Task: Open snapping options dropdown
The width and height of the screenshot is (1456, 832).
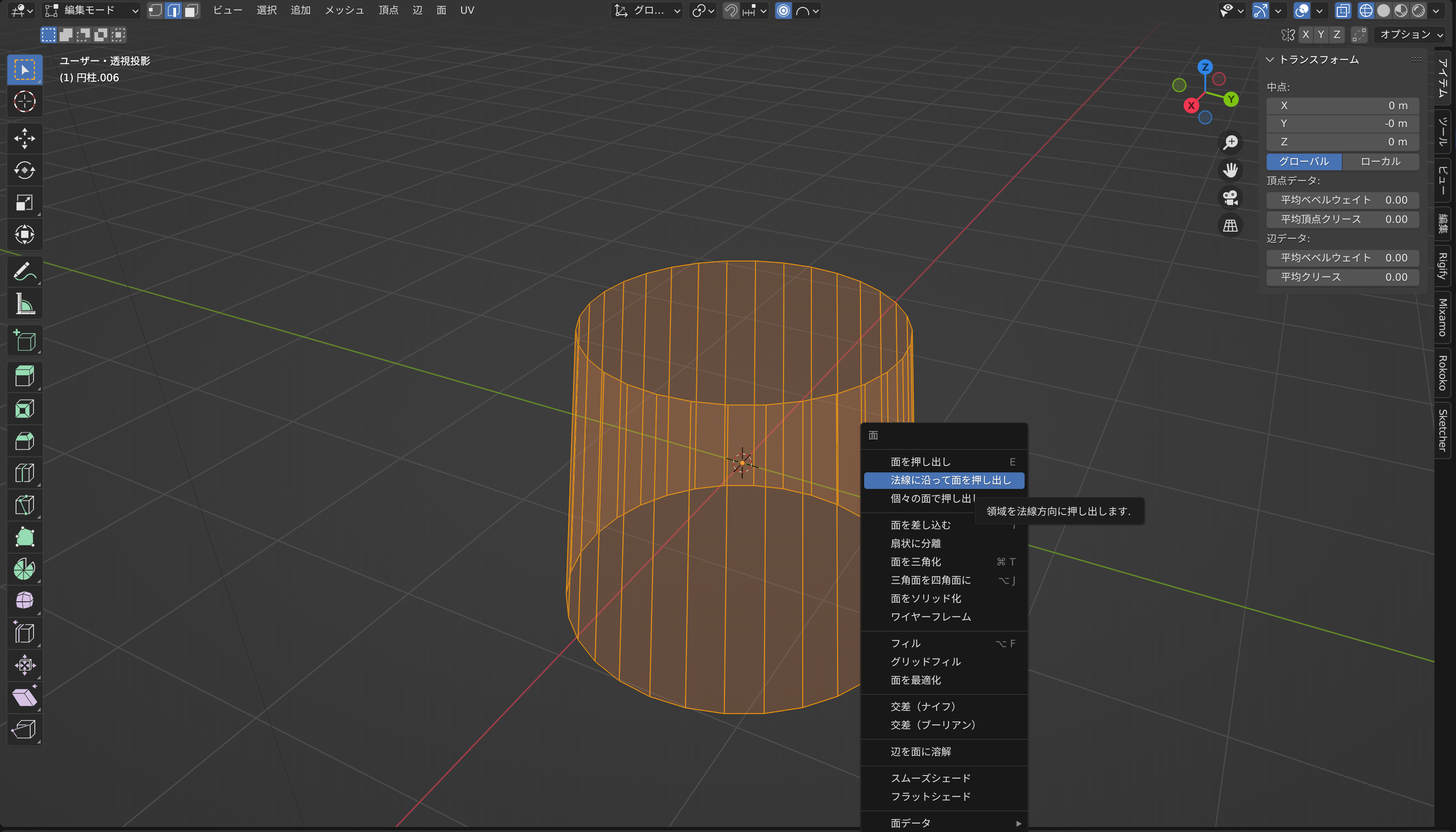Action: click(755, 10)
